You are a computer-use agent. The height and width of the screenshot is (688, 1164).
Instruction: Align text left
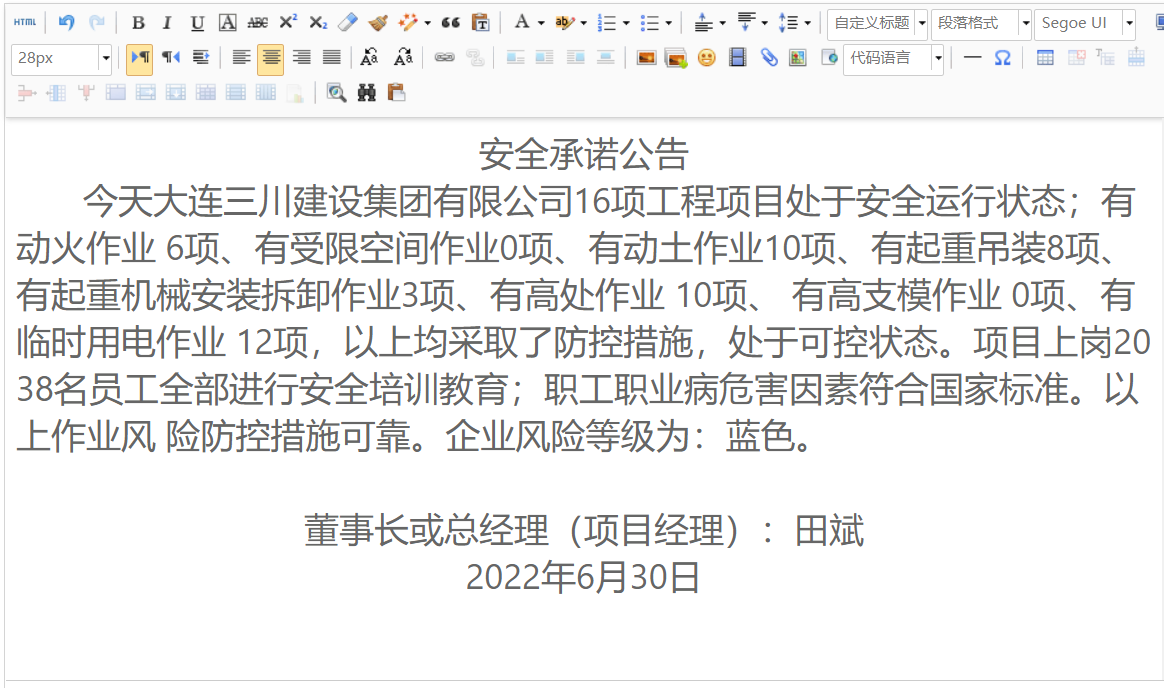241,58
